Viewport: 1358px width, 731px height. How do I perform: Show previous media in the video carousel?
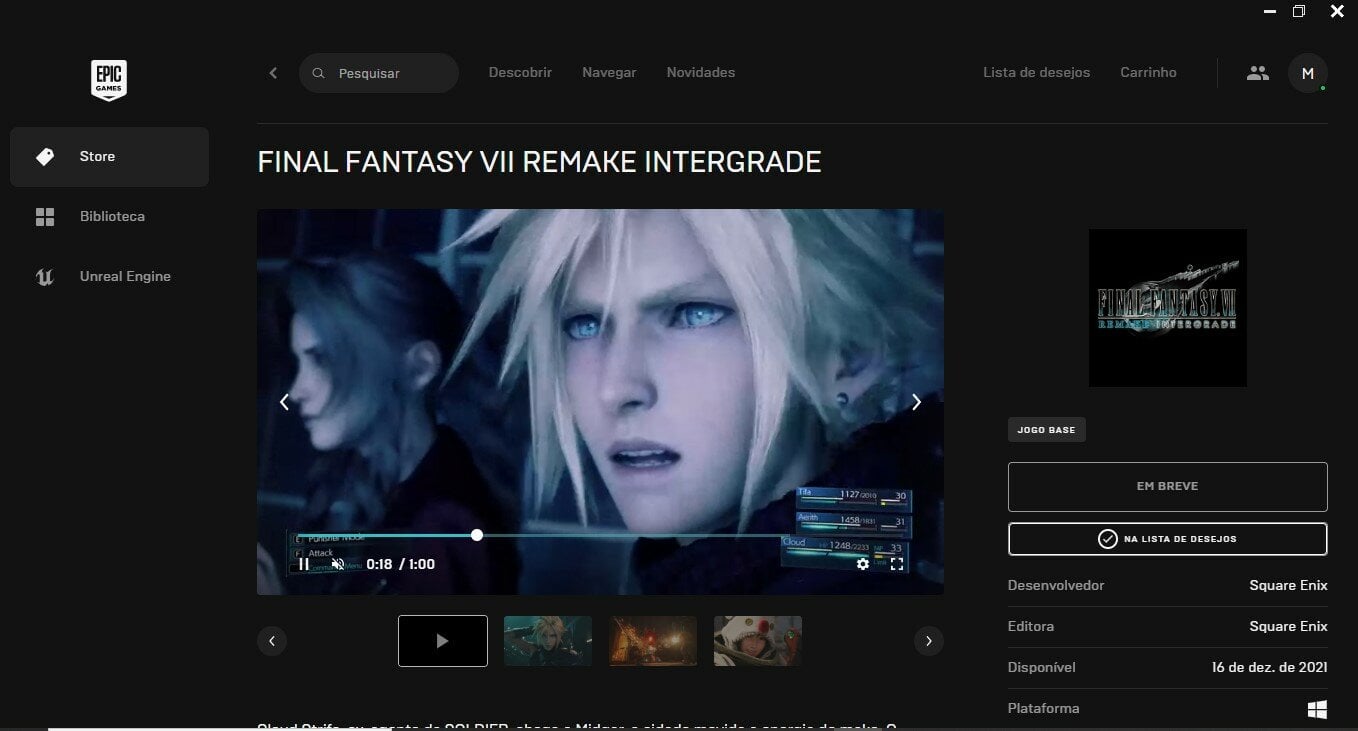coord(284,402)
